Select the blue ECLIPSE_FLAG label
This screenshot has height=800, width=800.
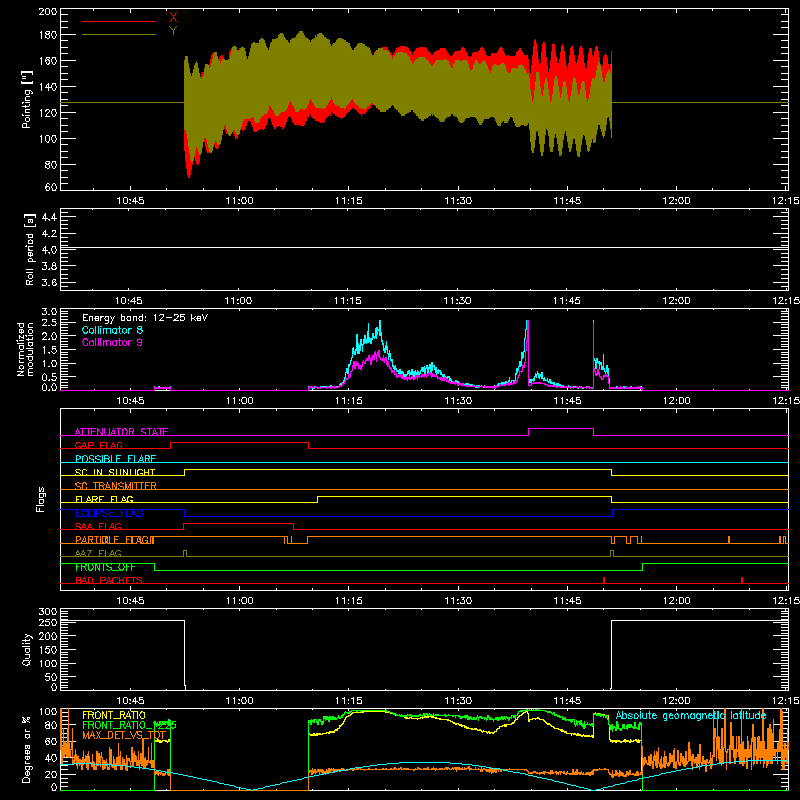pos(109,513)
